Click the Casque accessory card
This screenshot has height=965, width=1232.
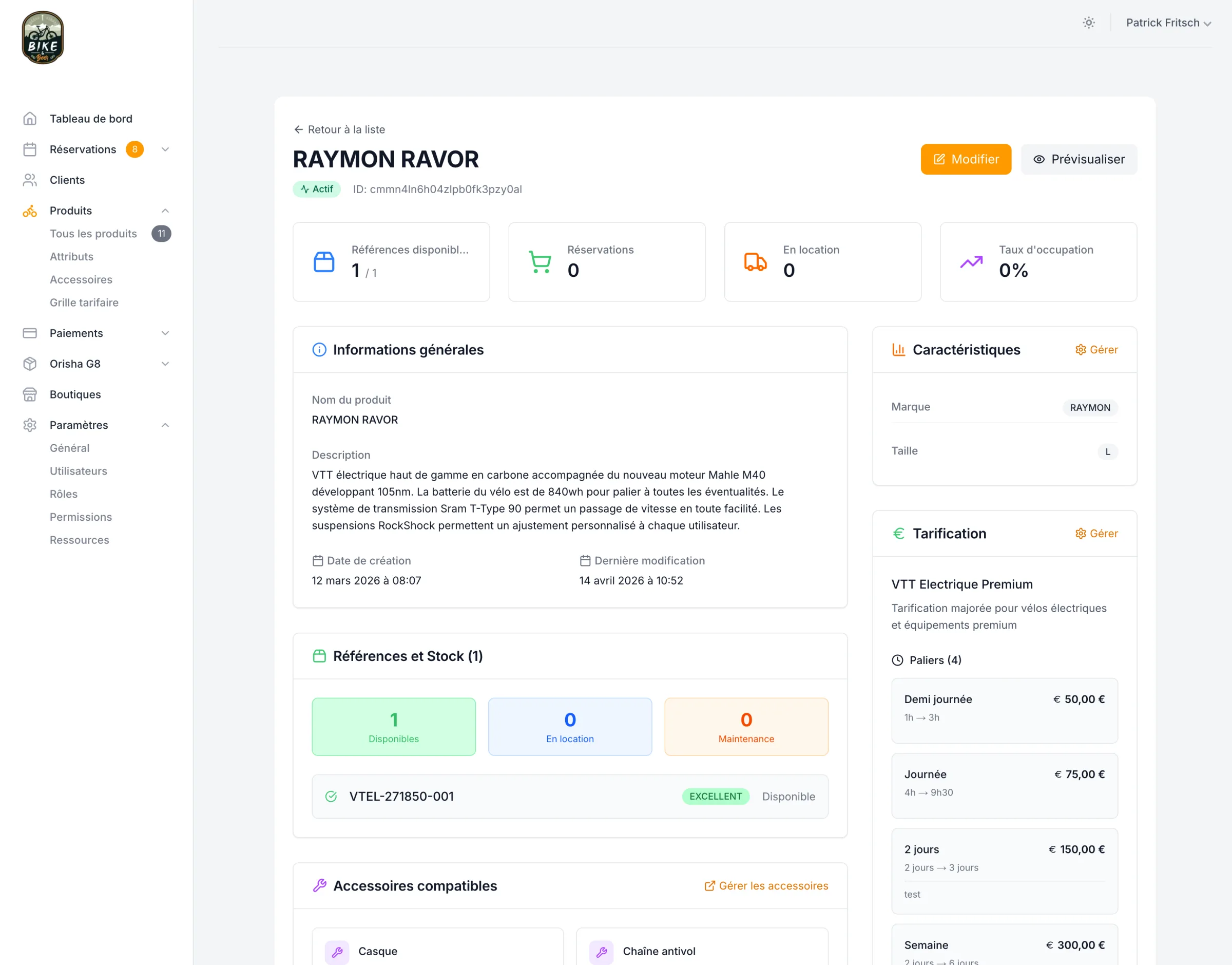pos(437,947)
